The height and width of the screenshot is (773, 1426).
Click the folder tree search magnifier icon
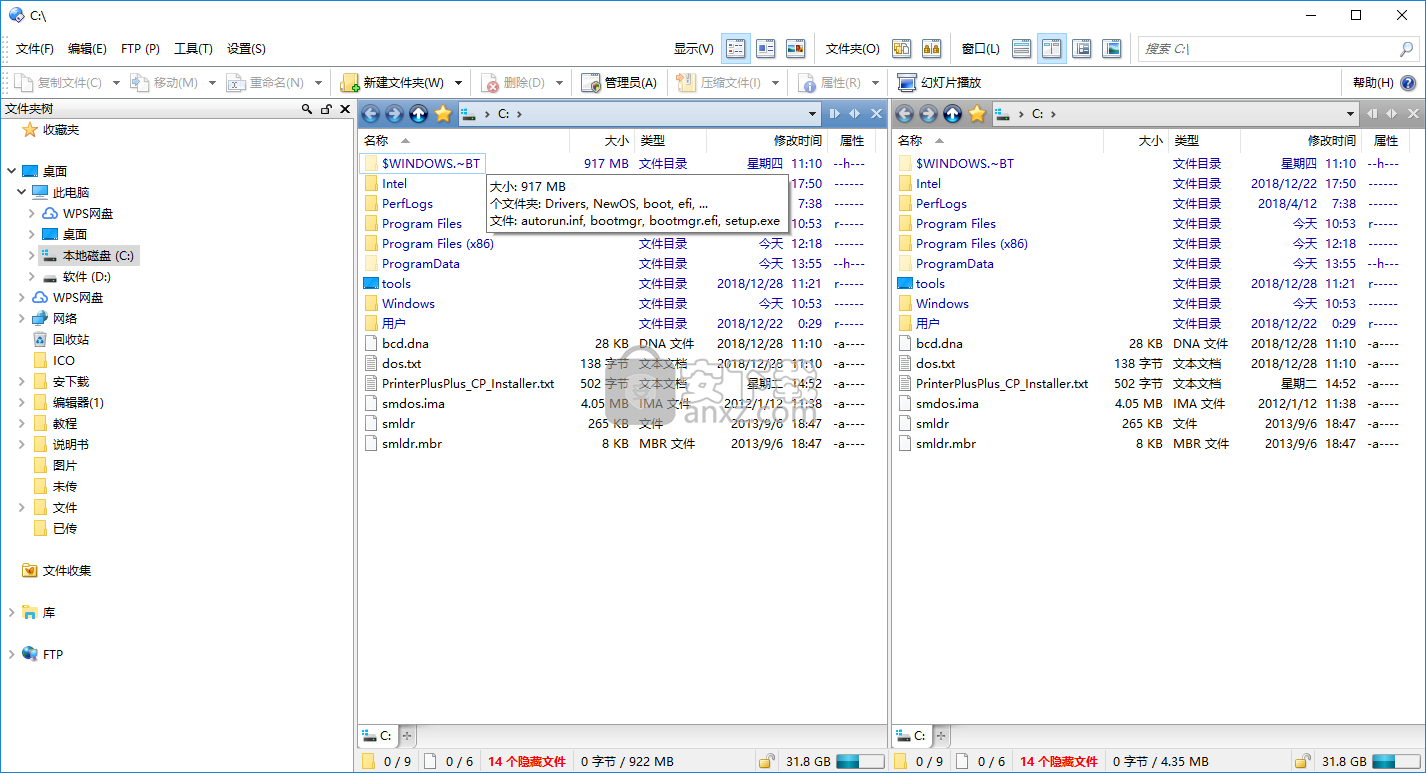pos(307,109)
